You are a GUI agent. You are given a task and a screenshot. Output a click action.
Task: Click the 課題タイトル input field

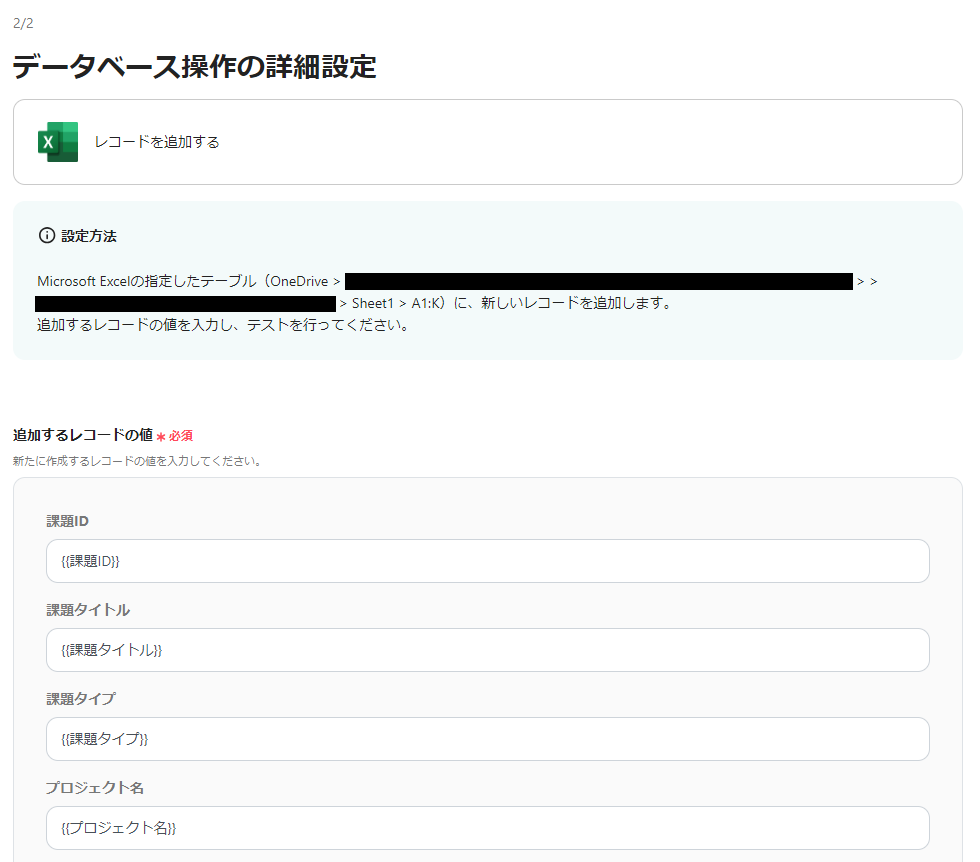click(x=487, y=650)
